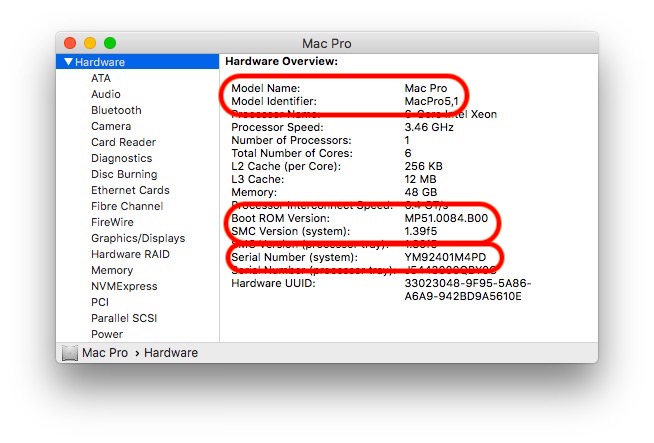Select Card Reader in sidebar
Viewport: 654px width, 443px height.
(x=123, y=142)
